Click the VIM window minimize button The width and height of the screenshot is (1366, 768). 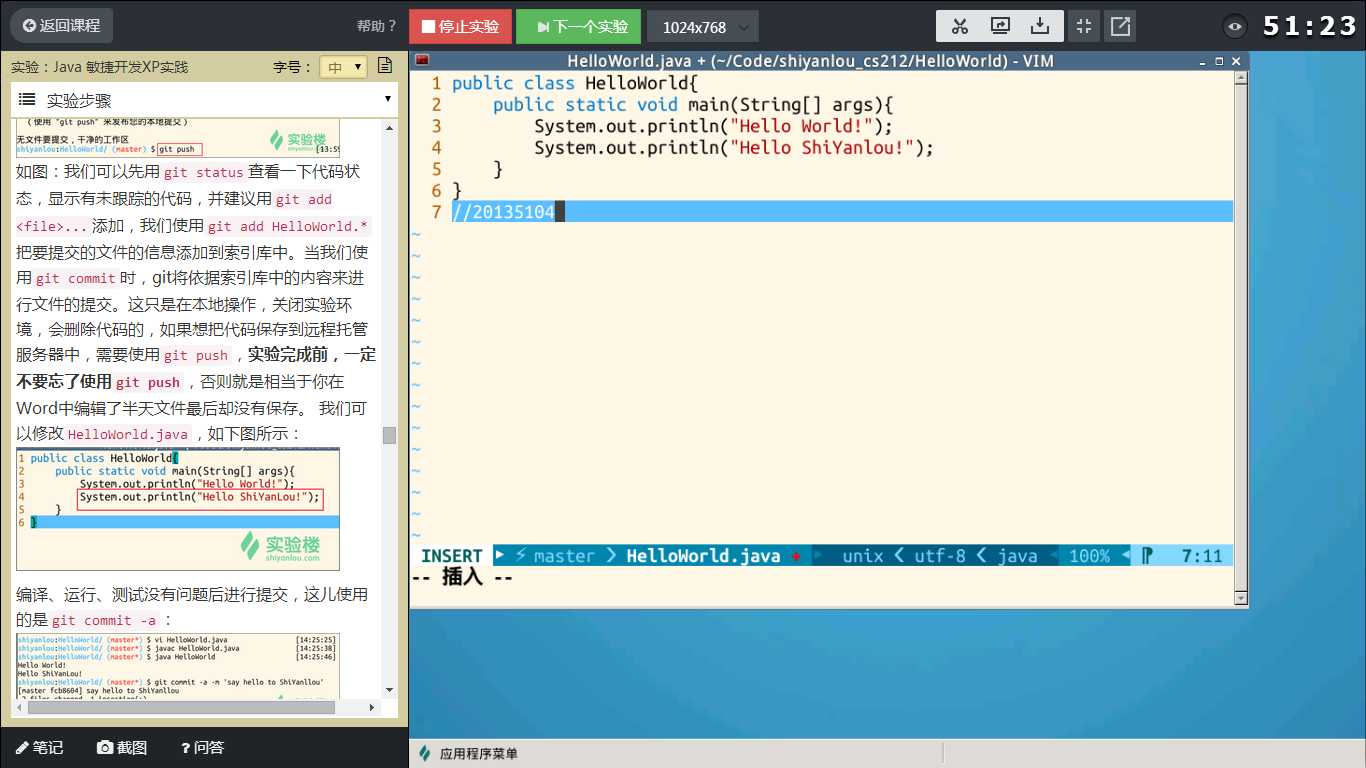coord(1204,61)
